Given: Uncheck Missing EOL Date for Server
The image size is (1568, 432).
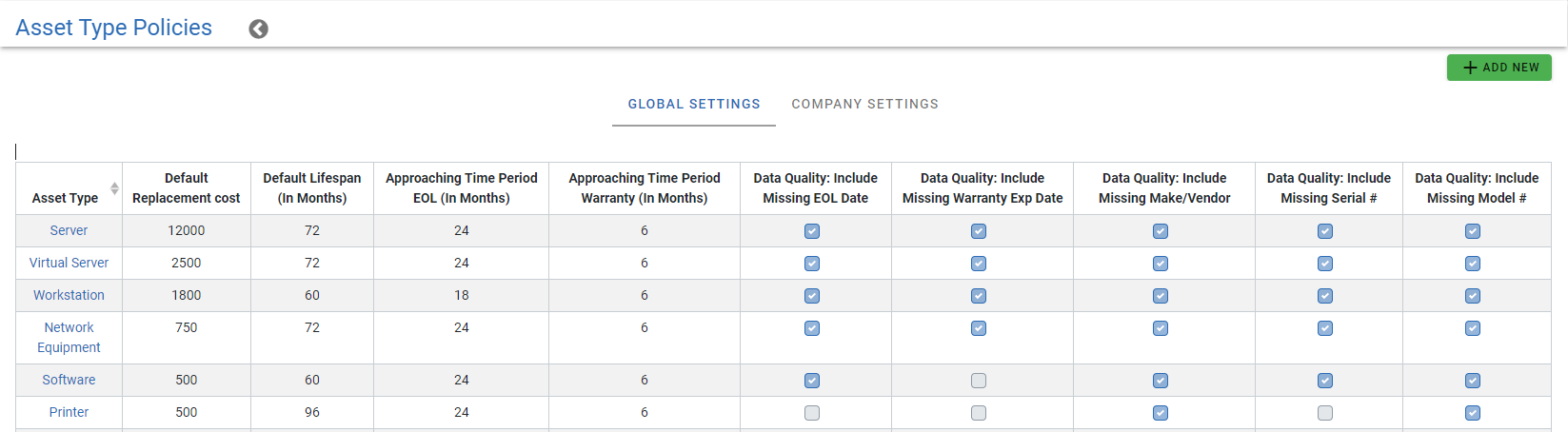Looking at the screenshot, I should (811, 231).
